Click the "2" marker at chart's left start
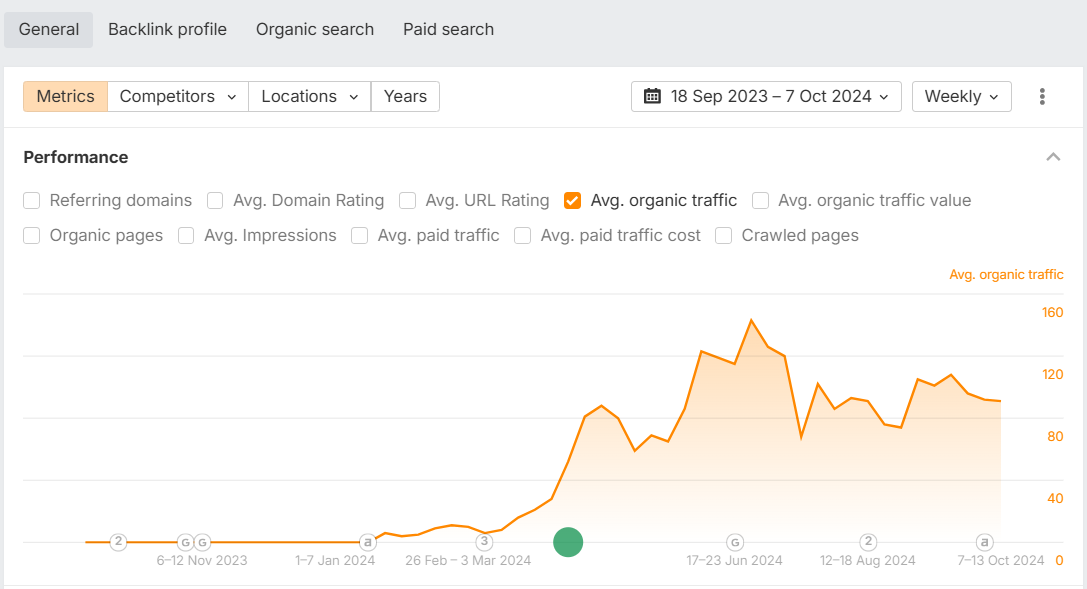Image resolution: width=1087 pixels, height=589 pixels. 118,542
